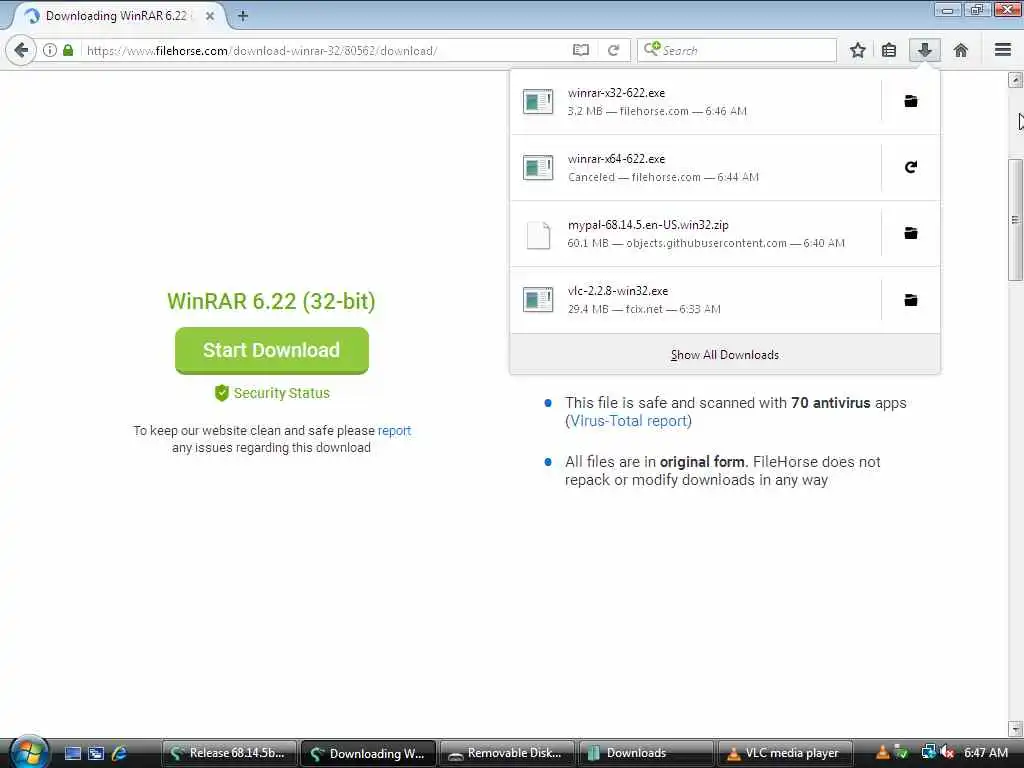Click the URL address field
The width and height of the screenshot is (1024, 768).
[x=327, y=50]
